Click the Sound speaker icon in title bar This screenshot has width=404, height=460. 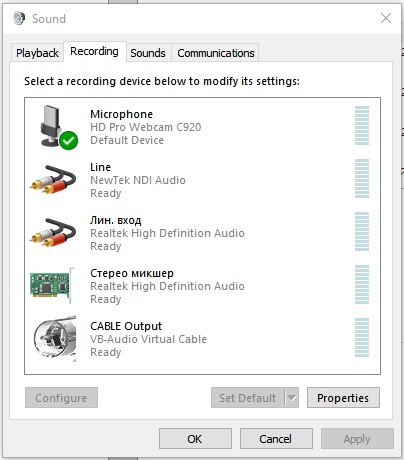pos(19,18)
